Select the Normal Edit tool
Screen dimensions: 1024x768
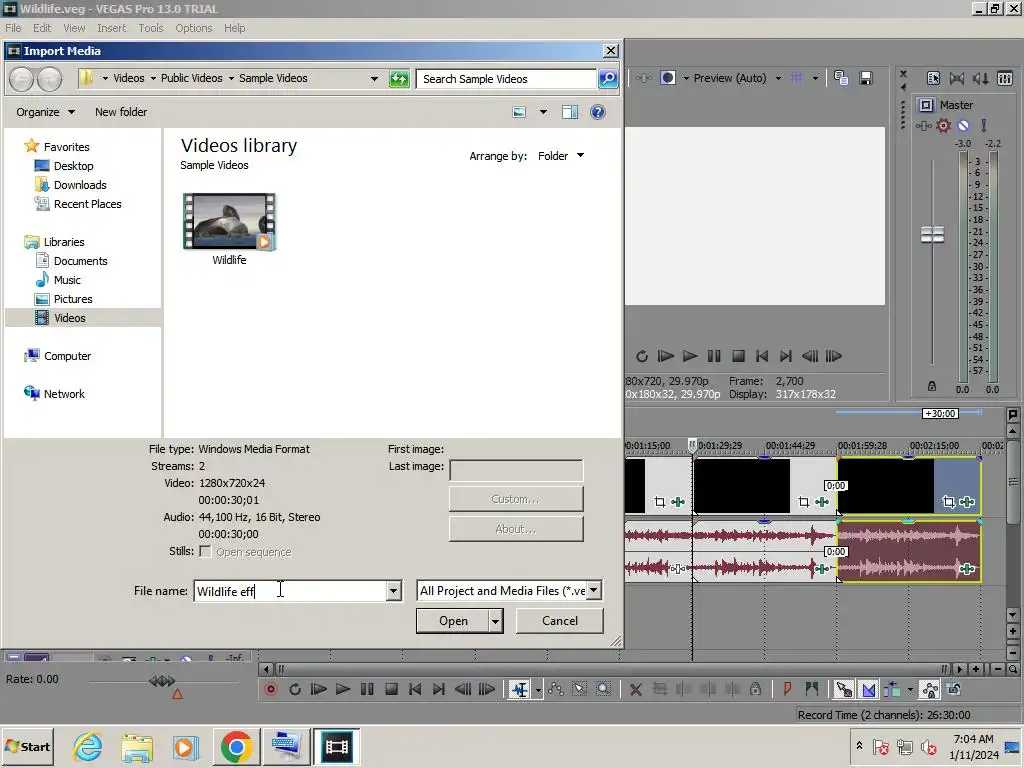click(x=520, y=689)
